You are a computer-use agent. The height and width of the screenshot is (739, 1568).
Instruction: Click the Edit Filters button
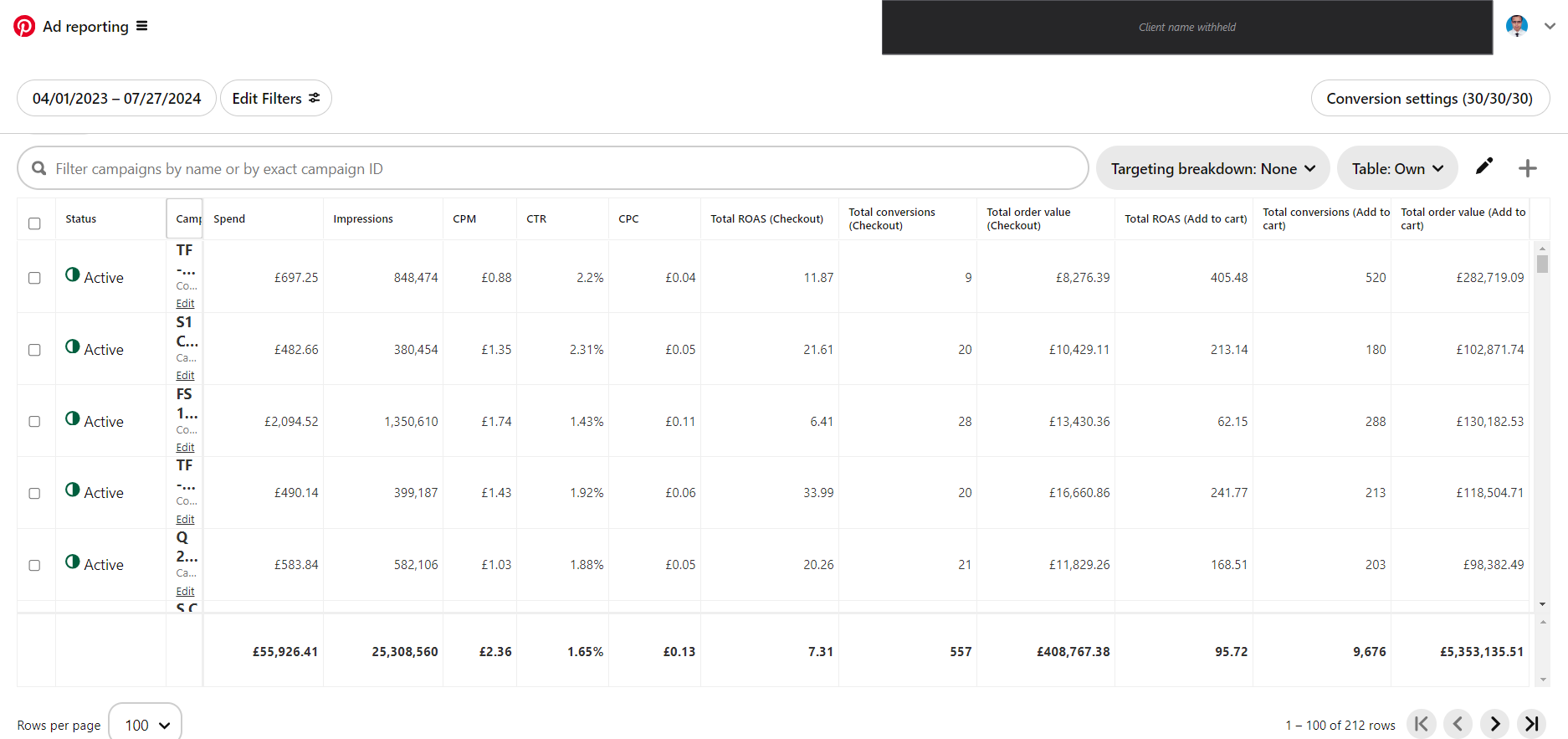pyautogui.click(x=276, y=98)
